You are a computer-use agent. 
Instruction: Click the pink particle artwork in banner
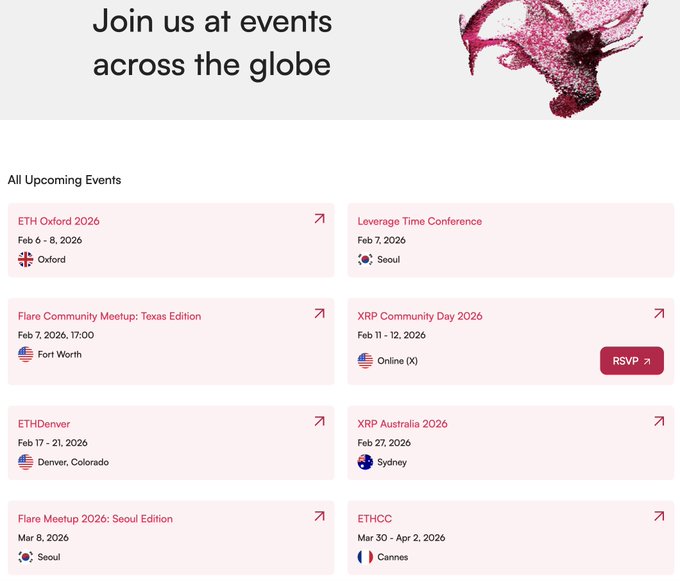pyautogui.click(x=542, y=50)
